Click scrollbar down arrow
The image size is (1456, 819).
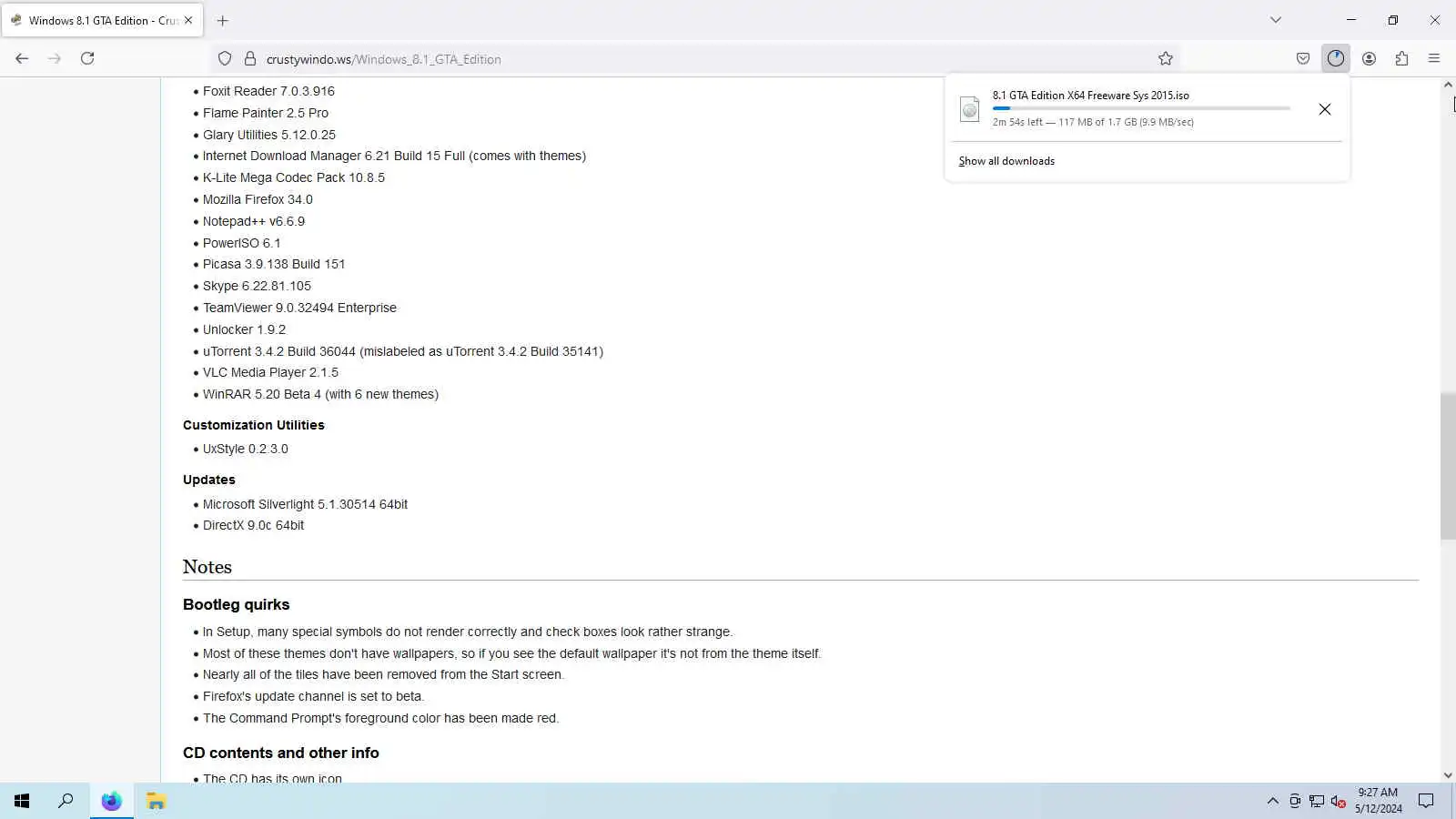1448,775
